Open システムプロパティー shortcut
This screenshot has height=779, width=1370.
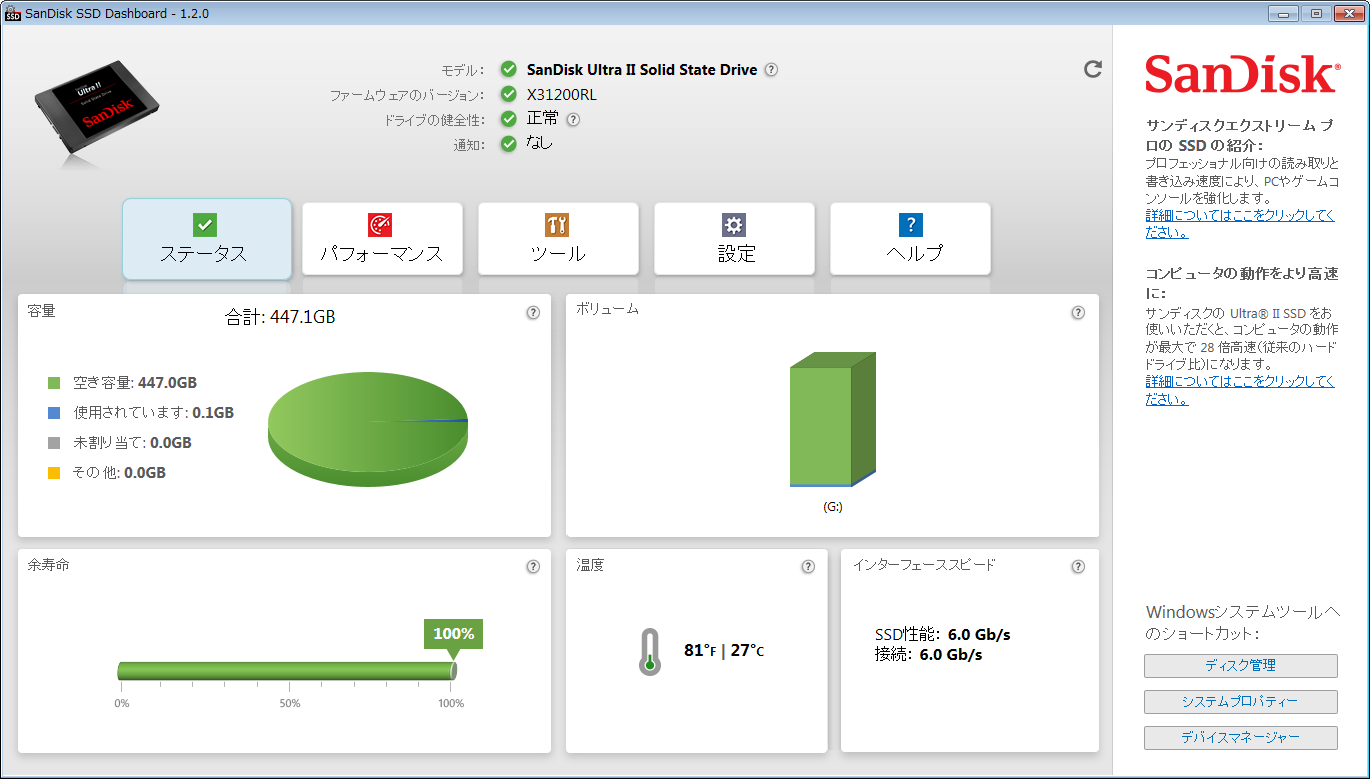click(x=1241, y=702)
